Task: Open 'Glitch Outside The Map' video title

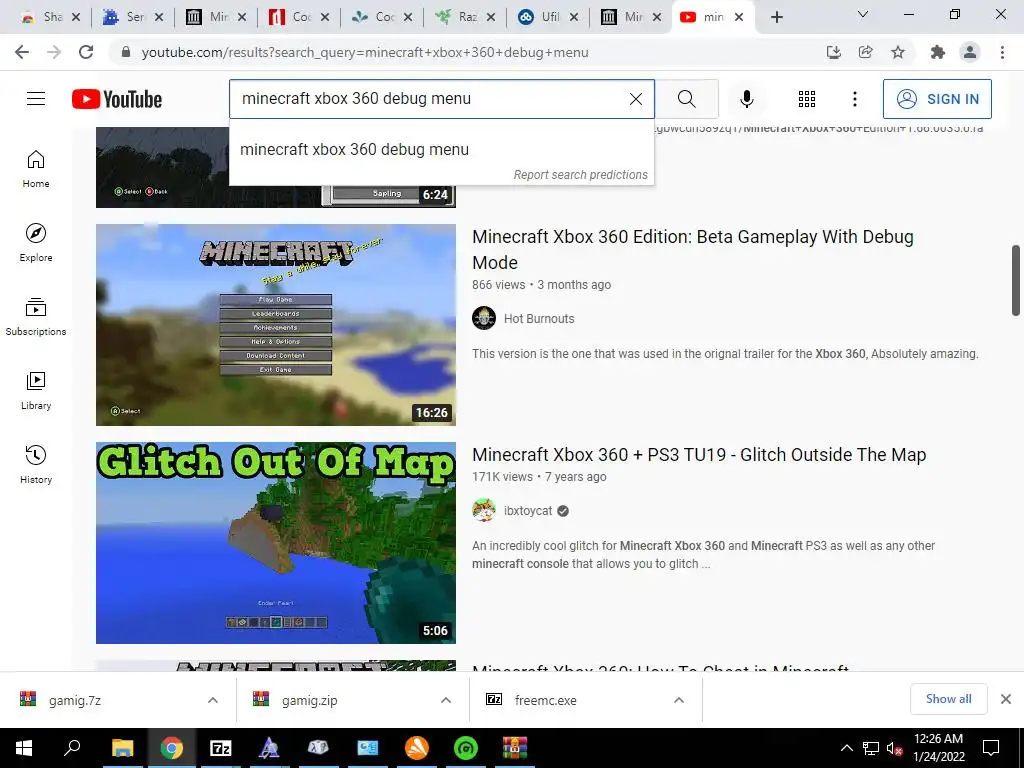Action: tap(699, 455)
